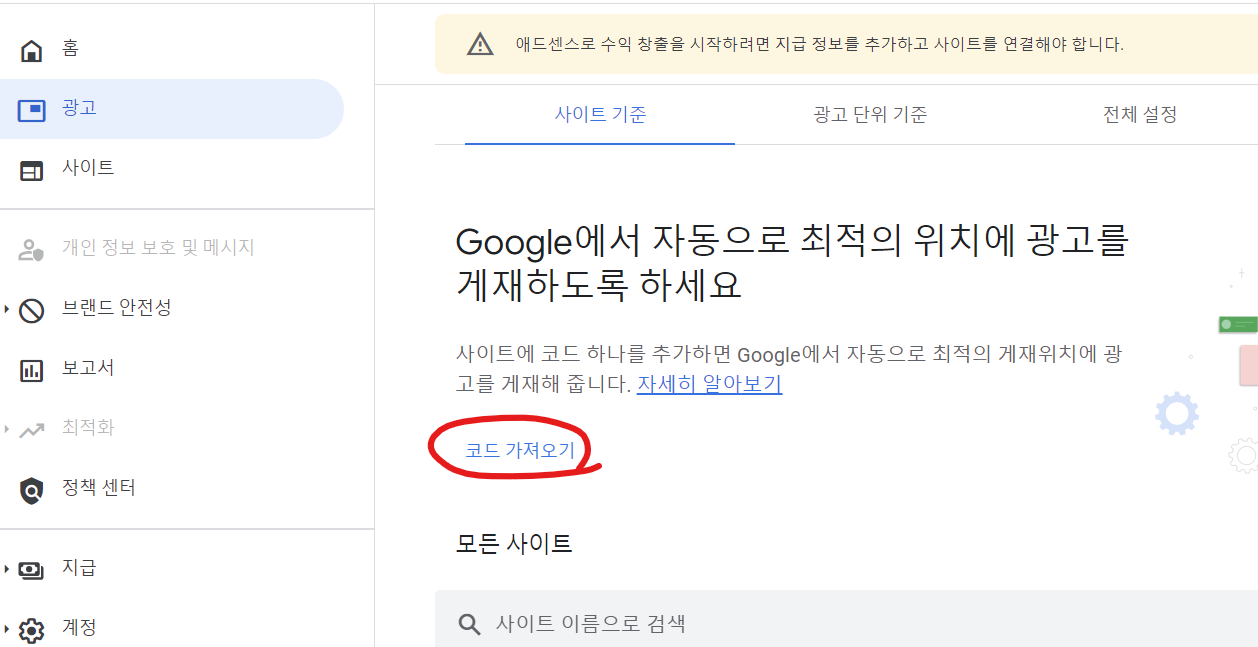
Task: Click the 지급 label
Action: 79,568
